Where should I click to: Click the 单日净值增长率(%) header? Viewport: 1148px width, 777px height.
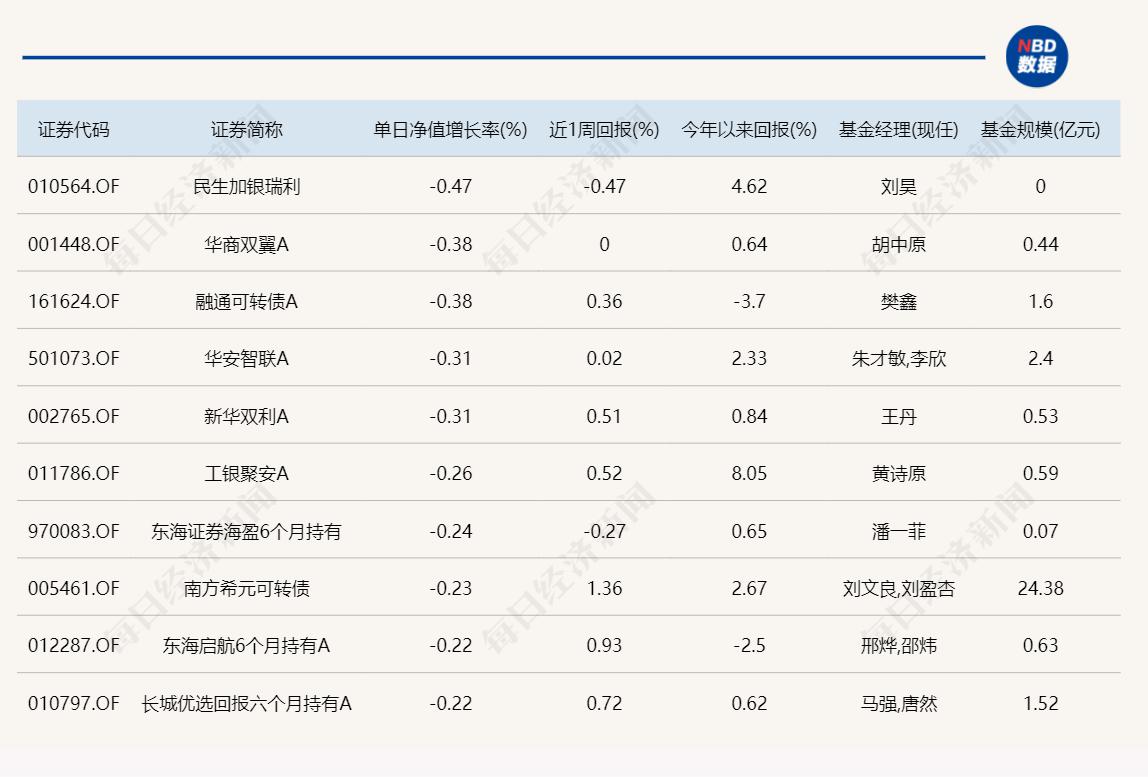pyautogui.click(x=450, y=130)
